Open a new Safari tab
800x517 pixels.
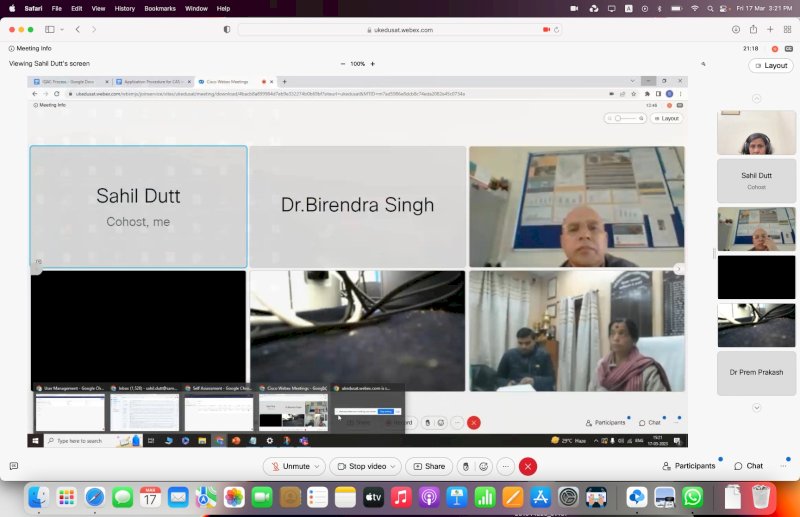[x=770, y=30]
